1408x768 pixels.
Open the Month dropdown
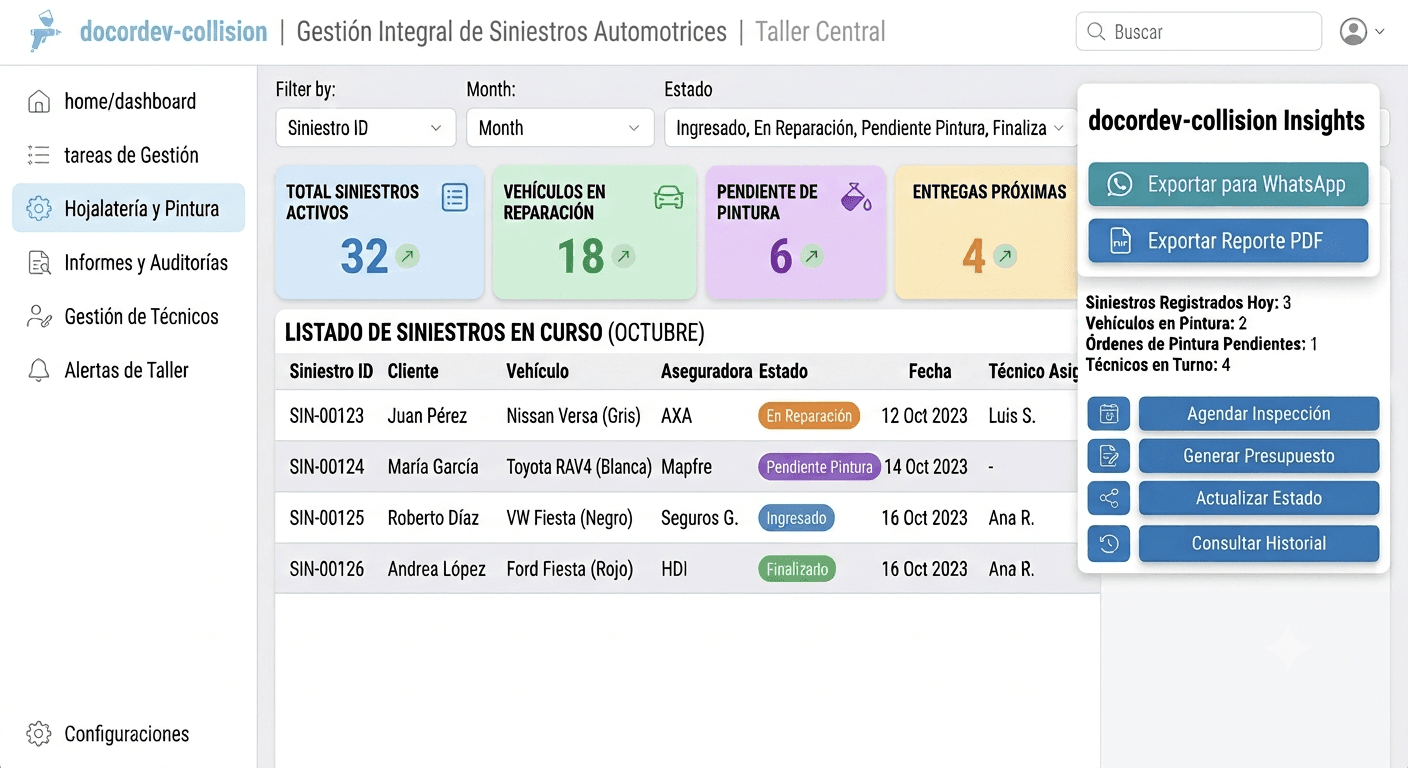(560, 128)
